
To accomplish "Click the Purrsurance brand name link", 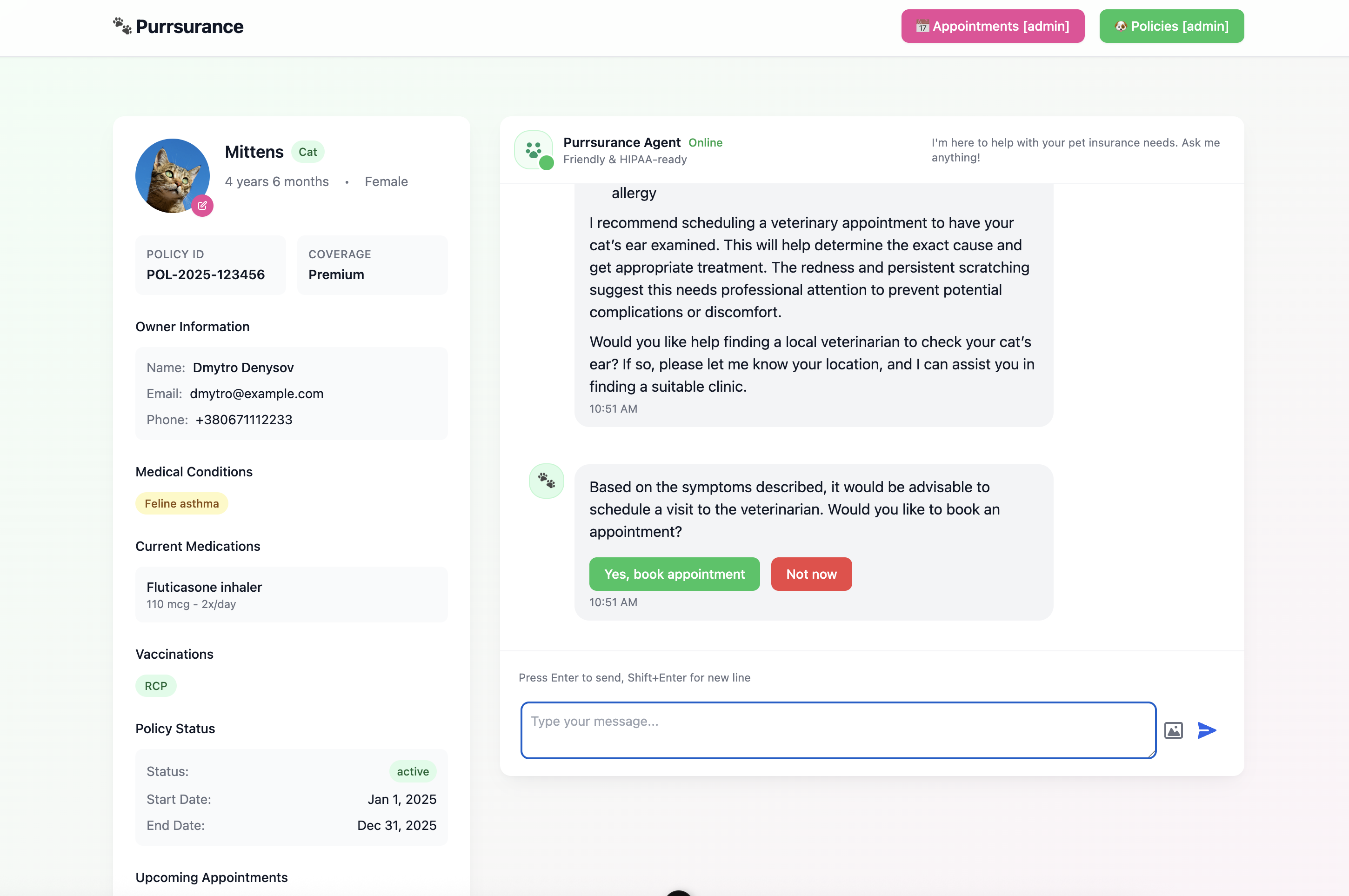I will (x=190, y=27).
